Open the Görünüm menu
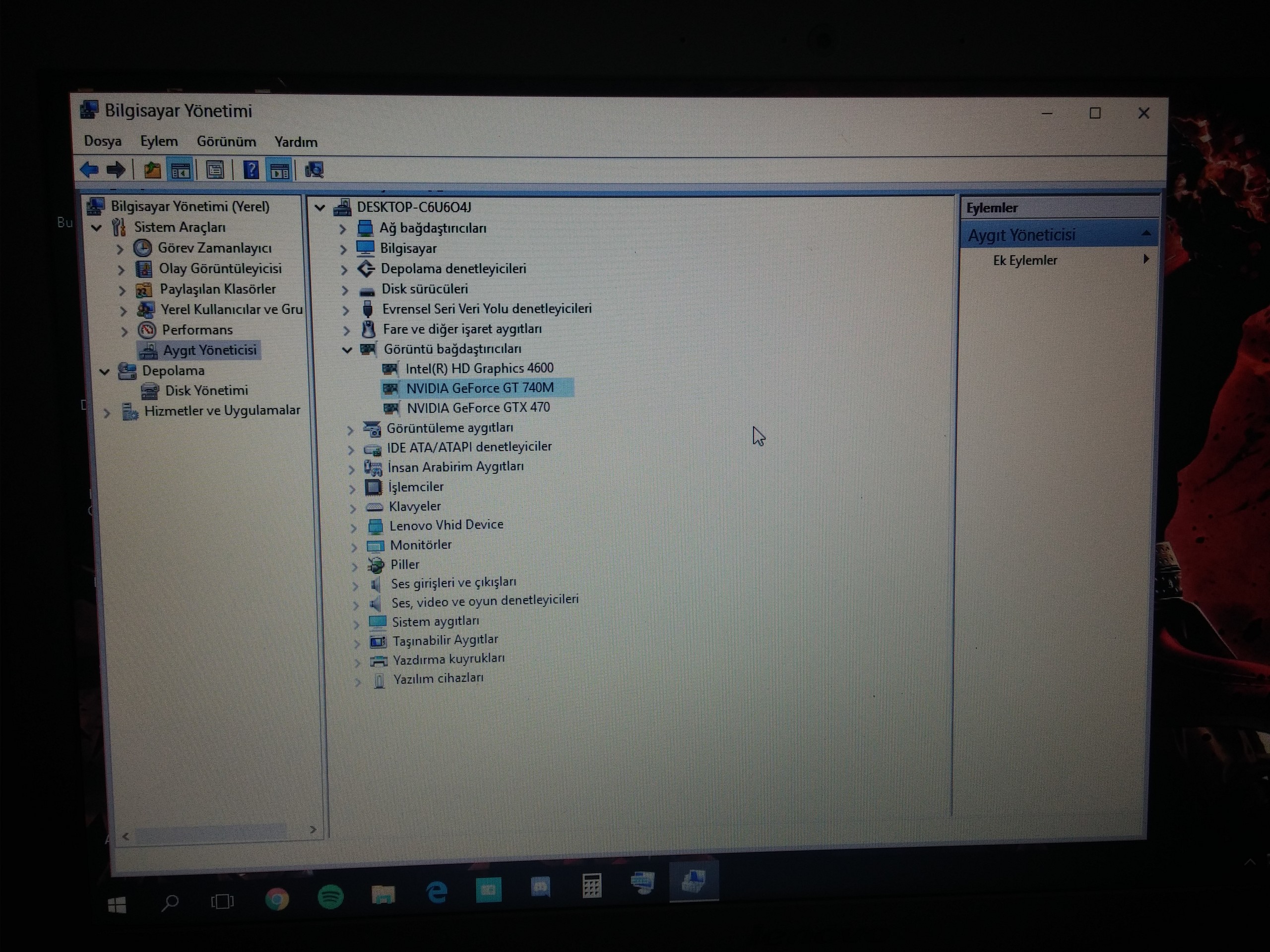Image resolution: width=1270 pixels, height=952 pixels. tap(226, 141)
